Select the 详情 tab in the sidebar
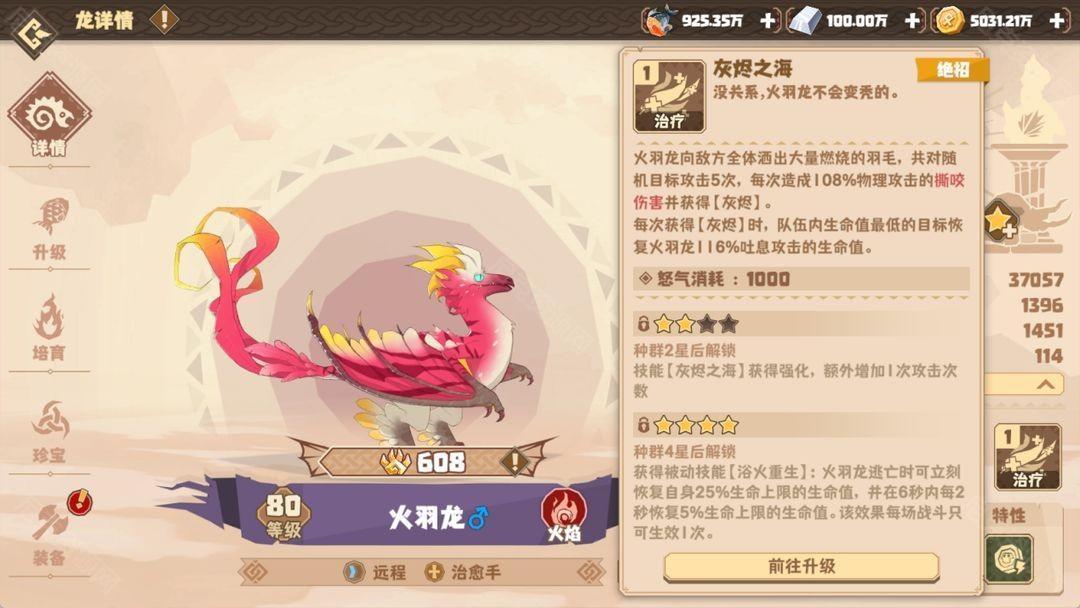The height and width of the screenshot is (608, 1080). pos(50,115)
